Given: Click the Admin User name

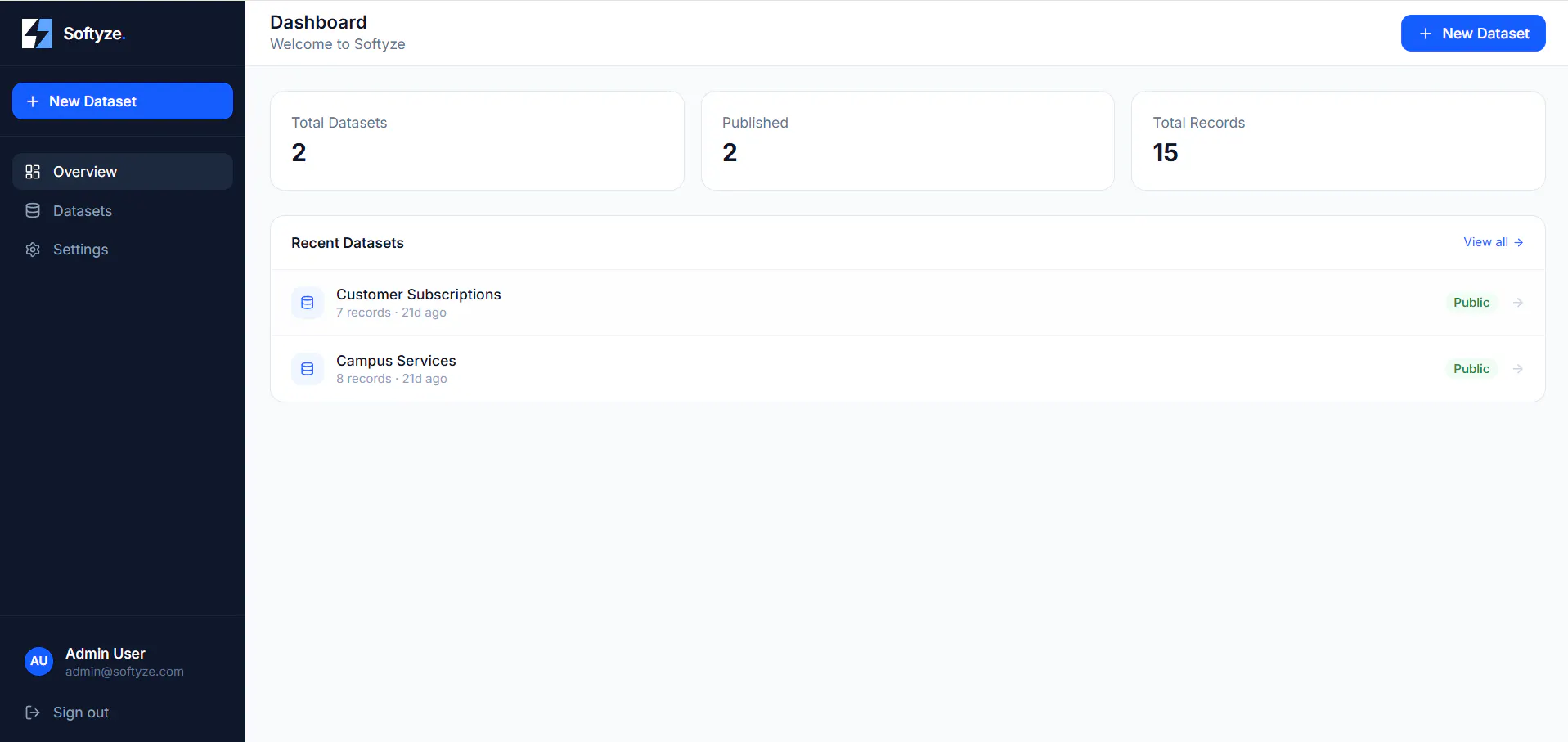Looking at the screenshot, I should pos(106,654).
